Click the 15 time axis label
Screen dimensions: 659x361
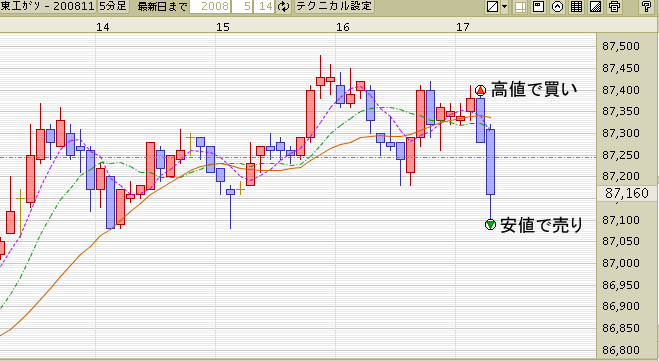point(223,27)
